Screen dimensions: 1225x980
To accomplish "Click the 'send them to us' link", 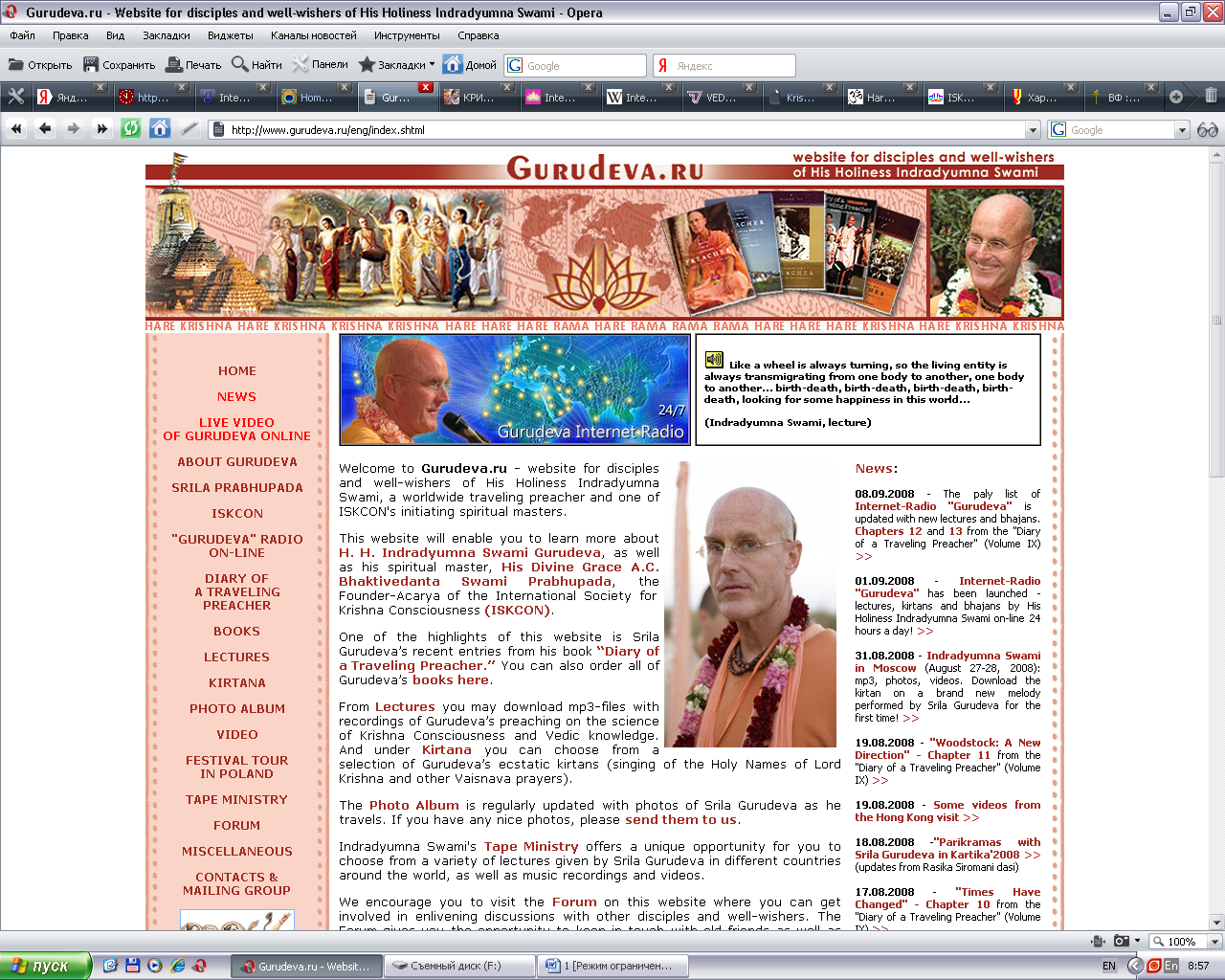I will [681, 820].
